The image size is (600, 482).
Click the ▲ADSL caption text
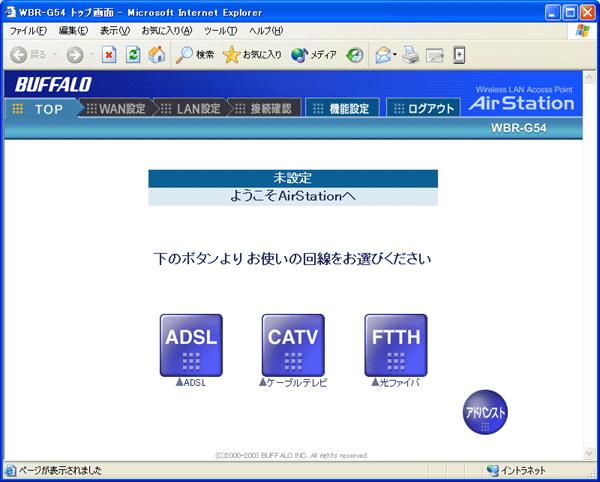coord(191,383)
